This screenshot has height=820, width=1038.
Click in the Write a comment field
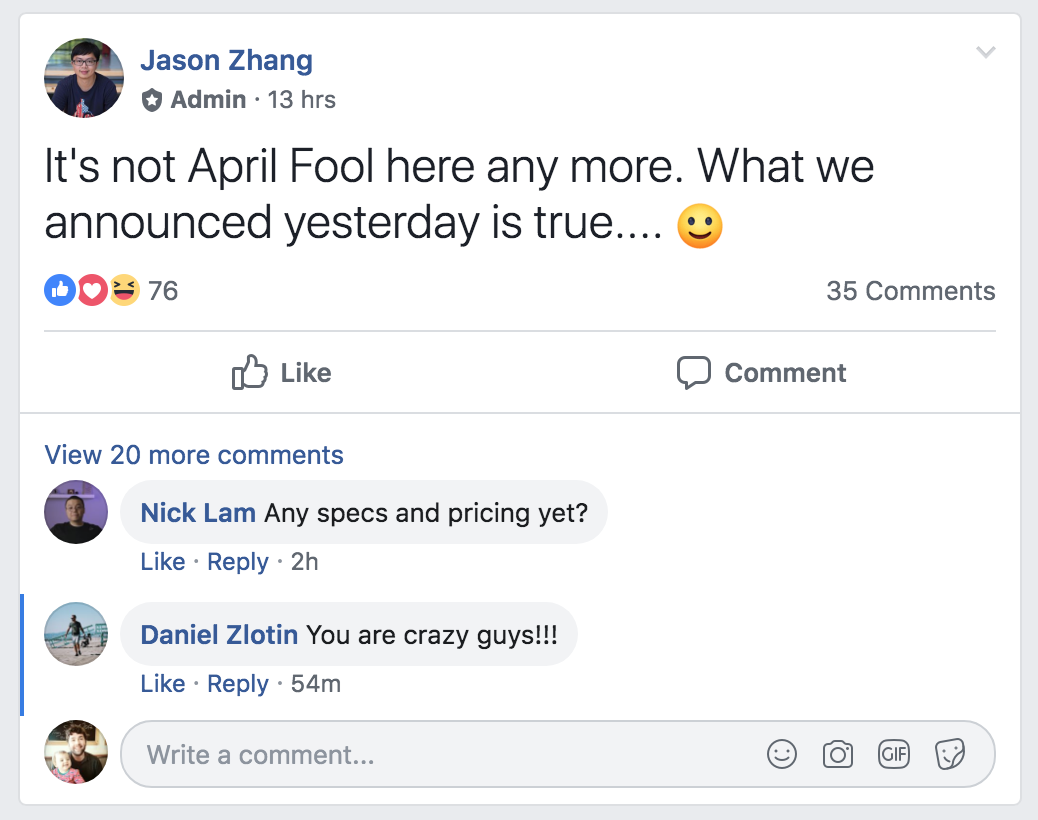pos(557,754)
